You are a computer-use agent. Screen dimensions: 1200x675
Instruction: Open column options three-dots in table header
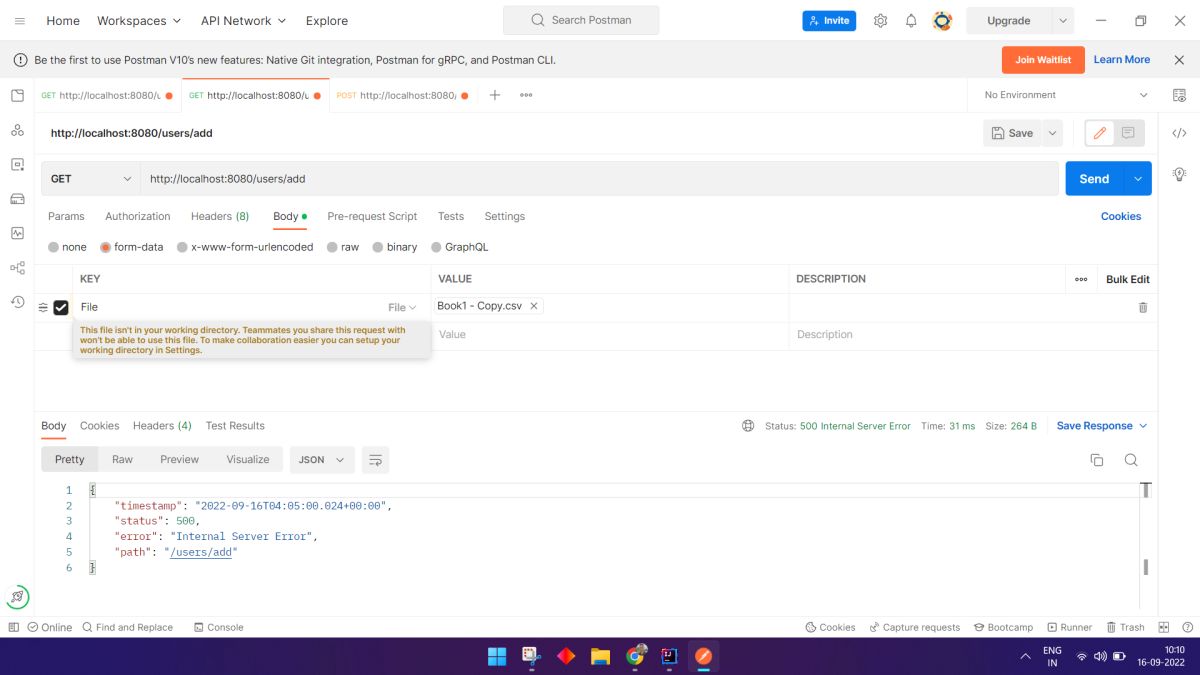pyautogui.click(x=1081, y=279)
